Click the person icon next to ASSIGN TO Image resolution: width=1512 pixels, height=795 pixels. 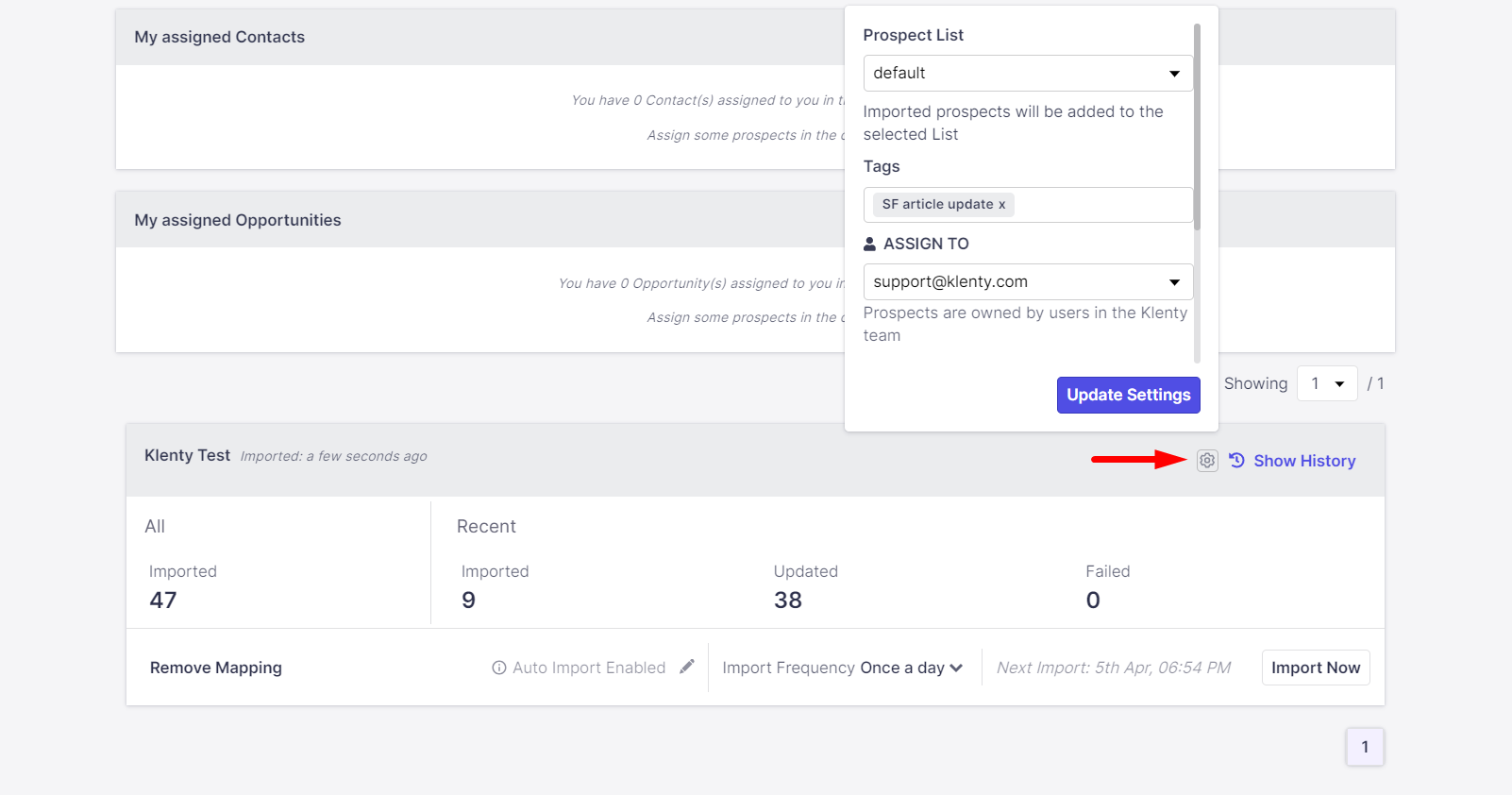coord(870,244)
